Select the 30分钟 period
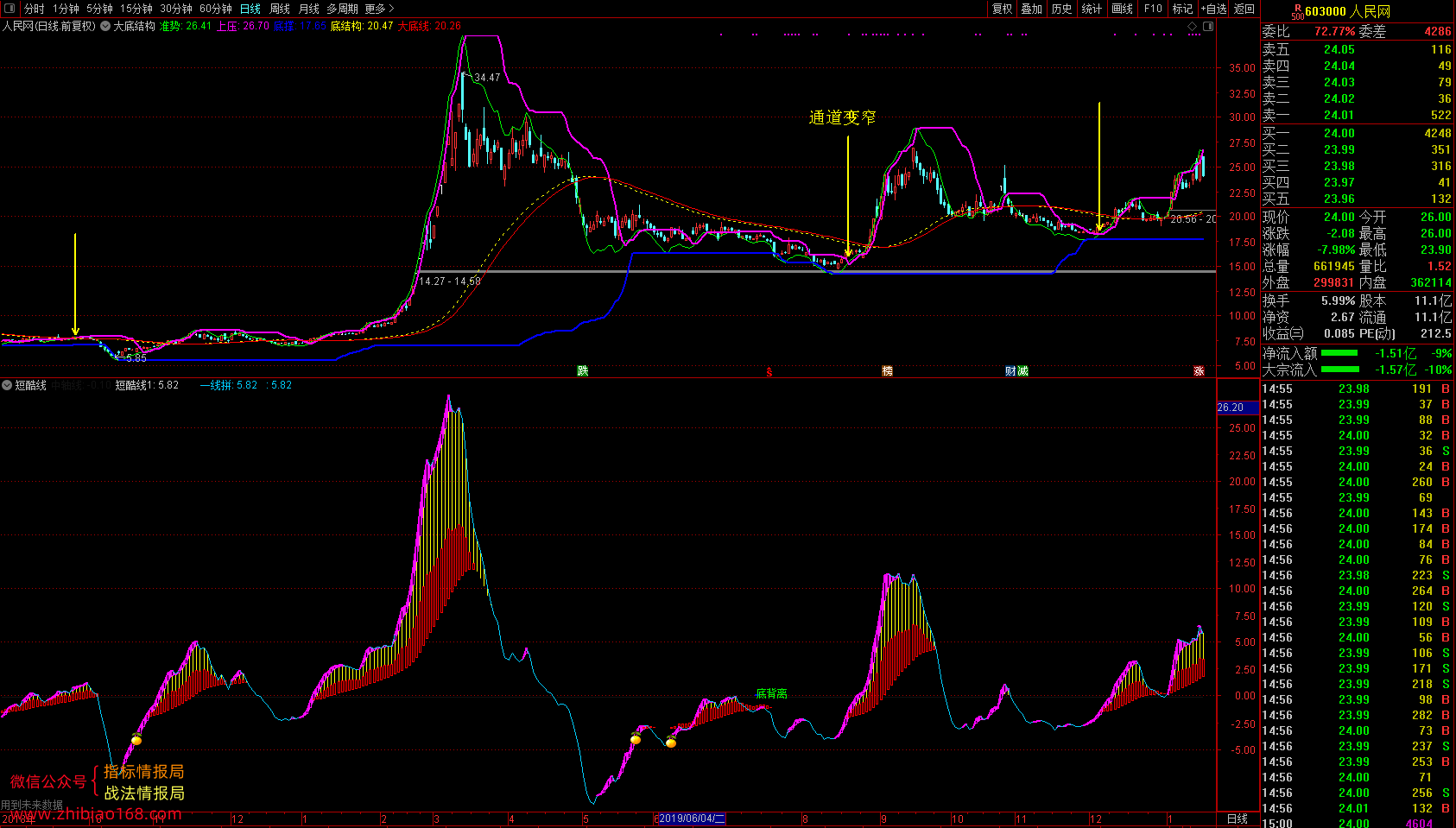Image resolution: width=1456 pixels, height=828 pixels. pos(176,9)
